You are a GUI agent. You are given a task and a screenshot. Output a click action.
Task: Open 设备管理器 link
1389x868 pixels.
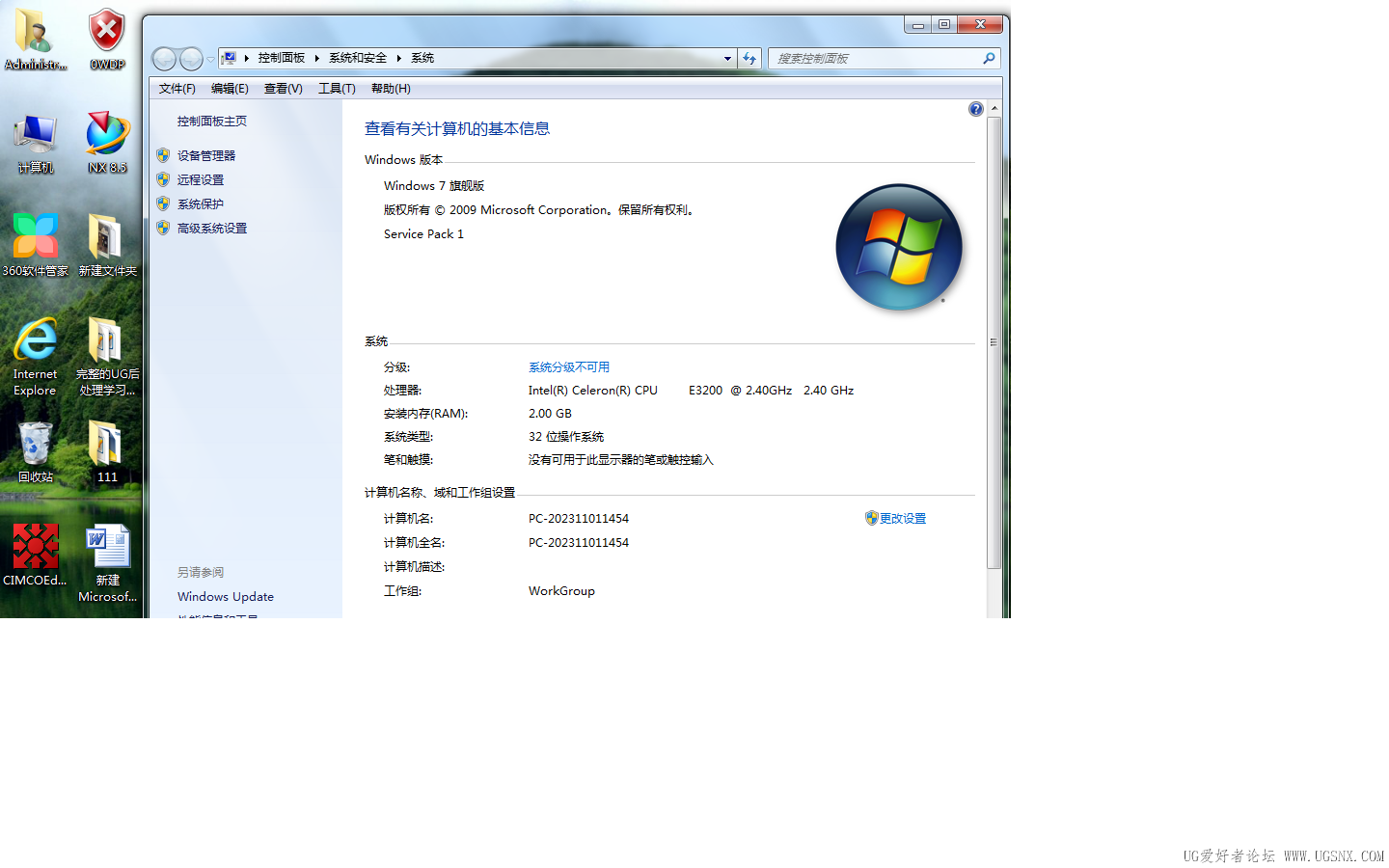point(206,155)
